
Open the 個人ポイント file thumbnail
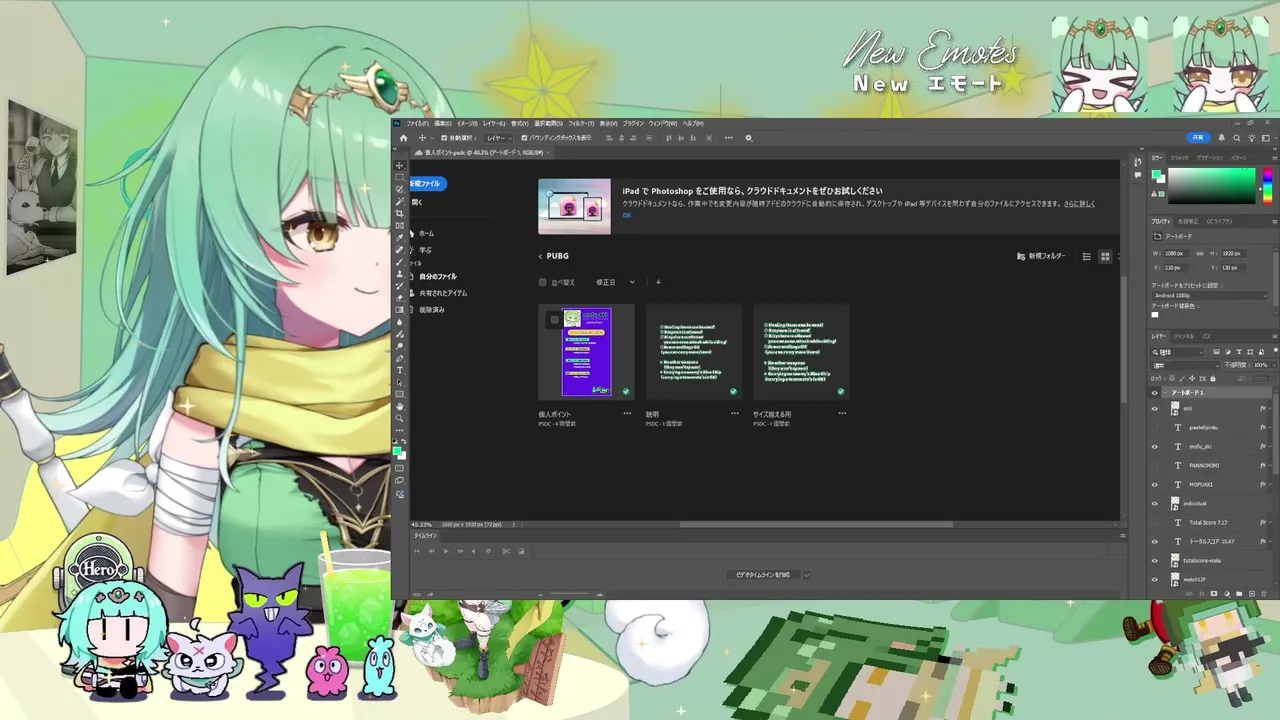click(x=587, y=352)
